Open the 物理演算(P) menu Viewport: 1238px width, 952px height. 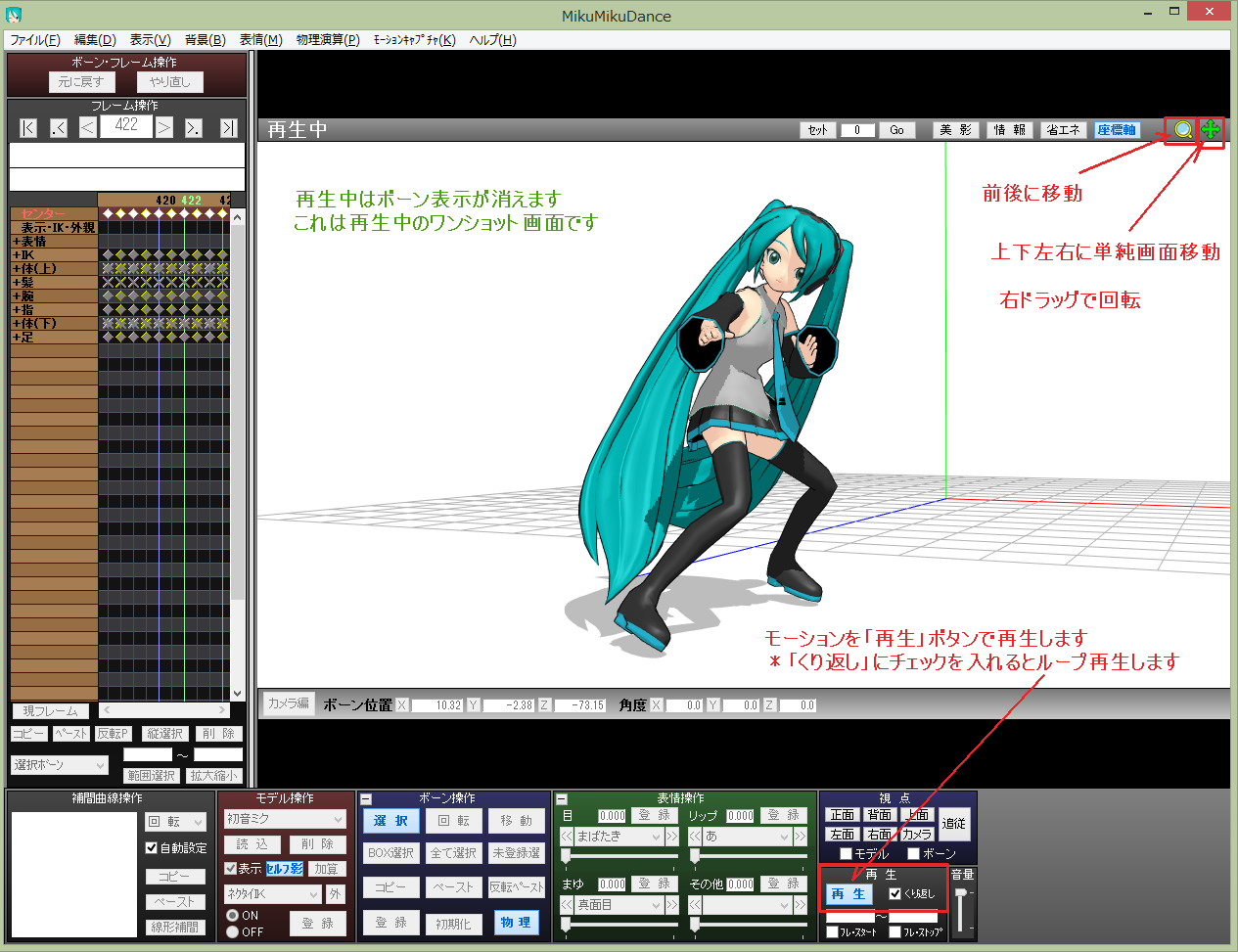coord(328,40)
